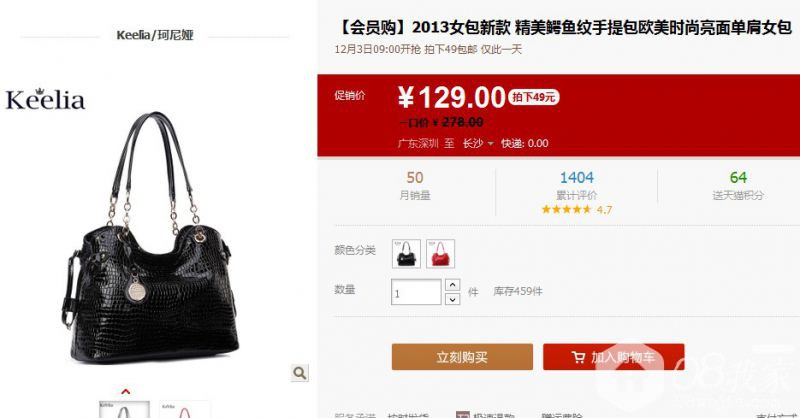Click the Keelia crown logo
The image size is (800, 418).
point(45,99)
